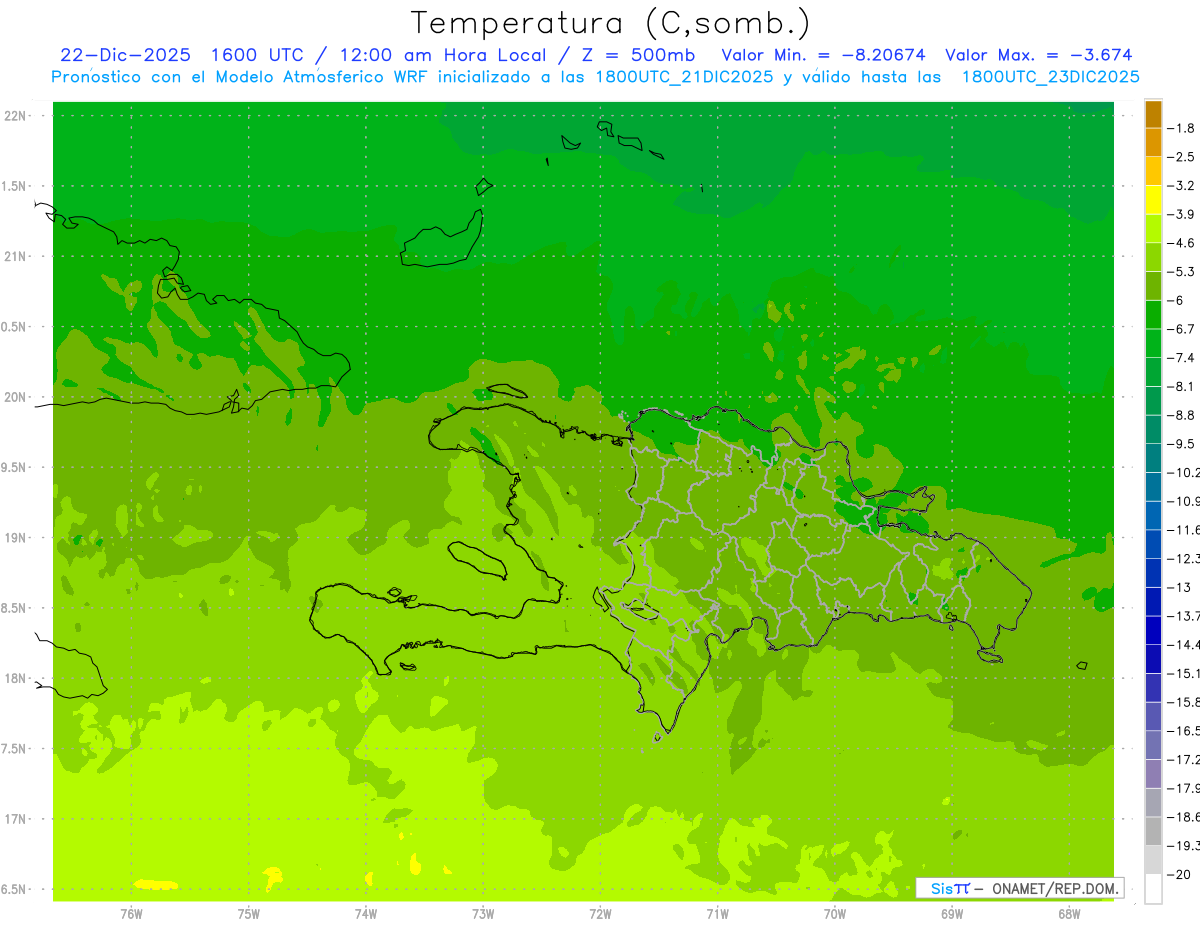Click the '-9.5' legend value
1200x927 pixels.
pyautogui.click(x=1181, y=444)
